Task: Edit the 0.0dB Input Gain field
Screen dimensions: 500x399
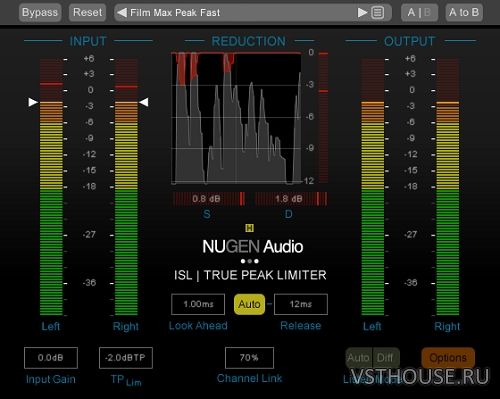Action: click(51, 358)
